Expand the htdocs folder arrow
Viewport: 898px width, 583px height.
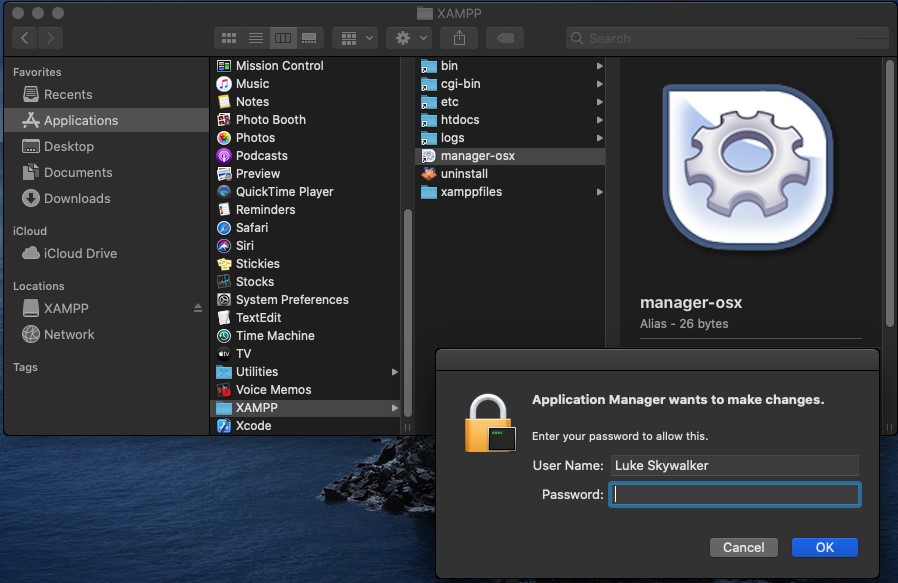coord(600,120)
